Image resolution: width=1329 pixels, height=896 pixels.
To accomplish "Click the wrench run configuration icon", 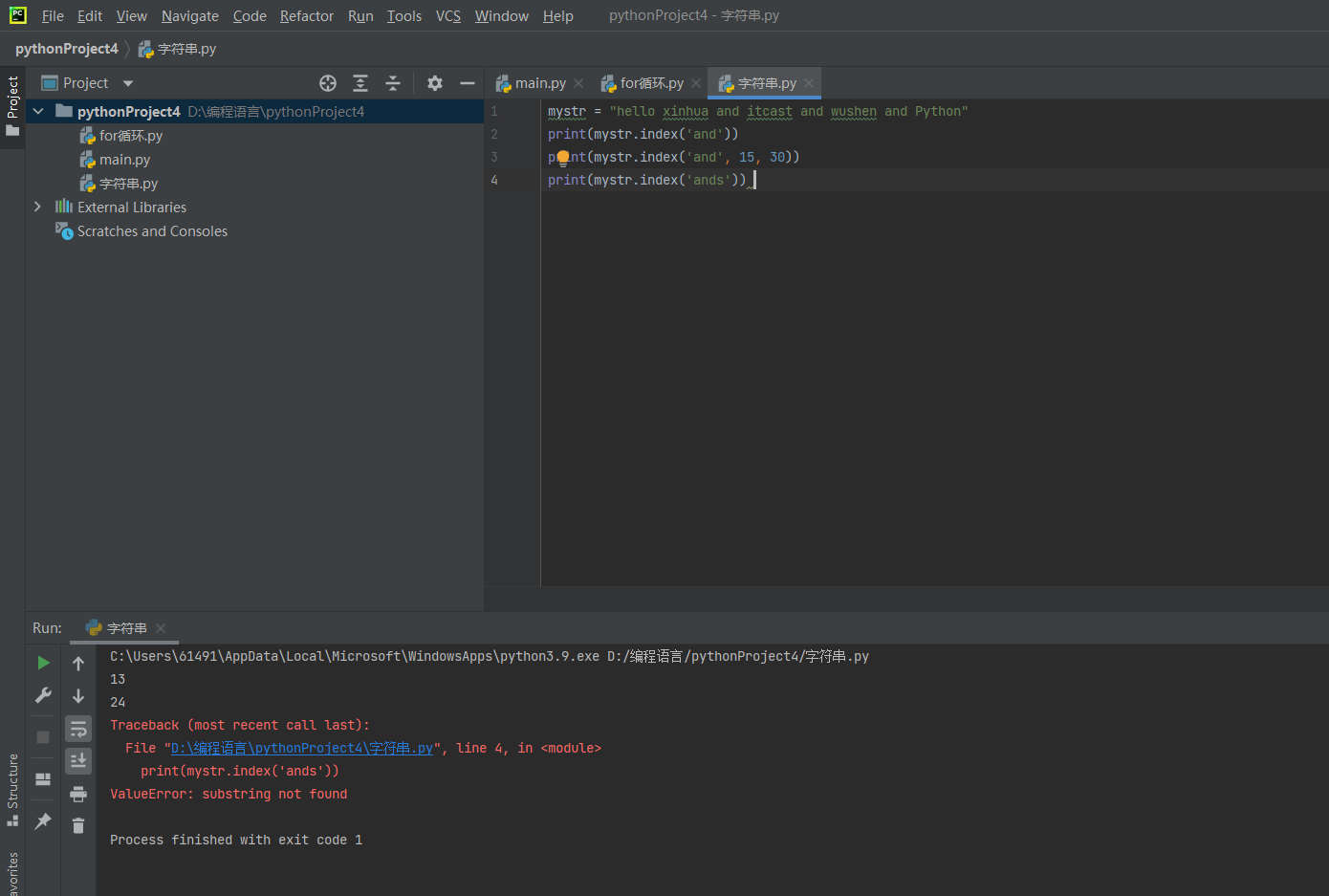I will tap(43, 695).
